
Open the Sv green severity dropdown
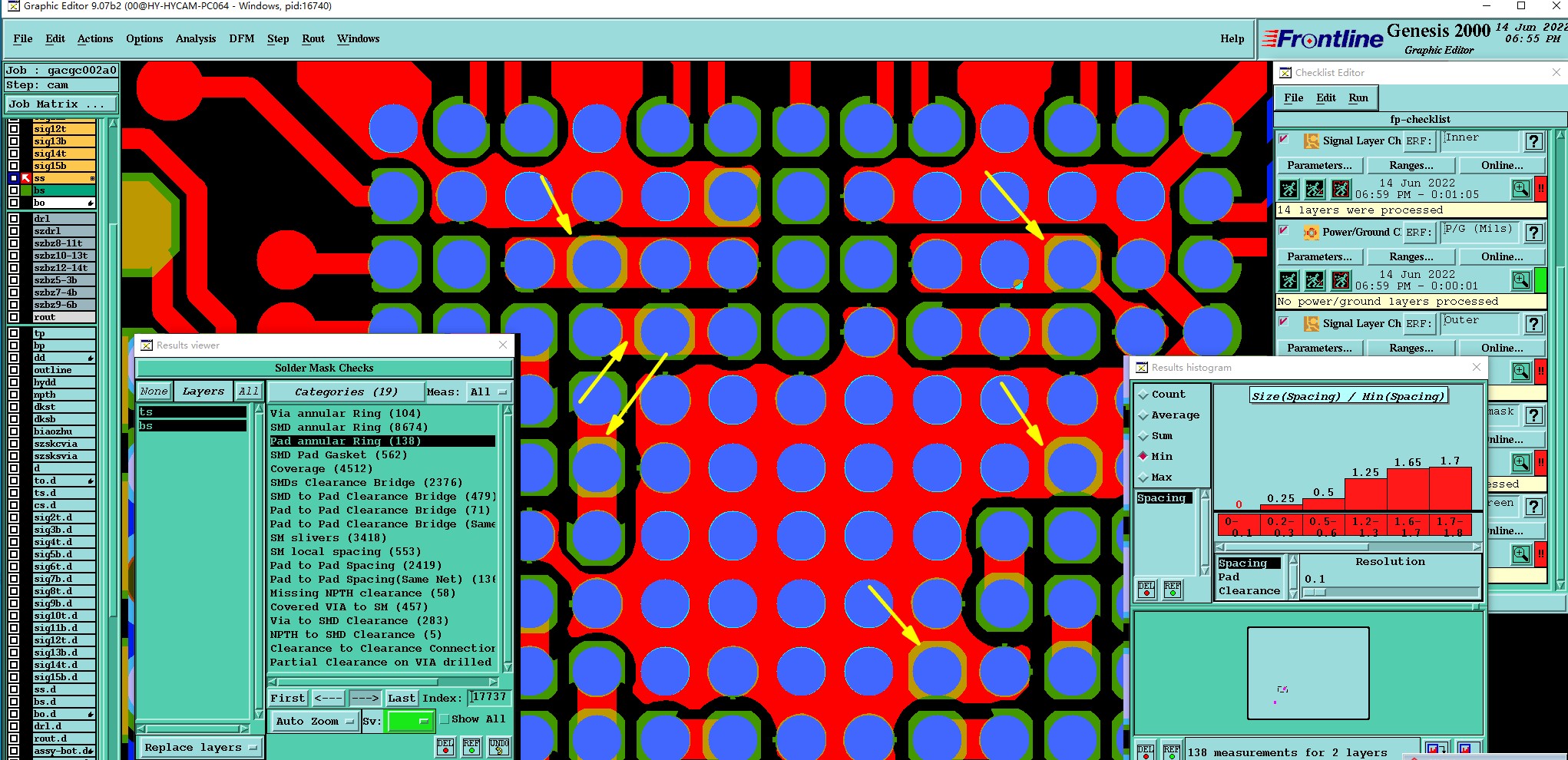411,721
